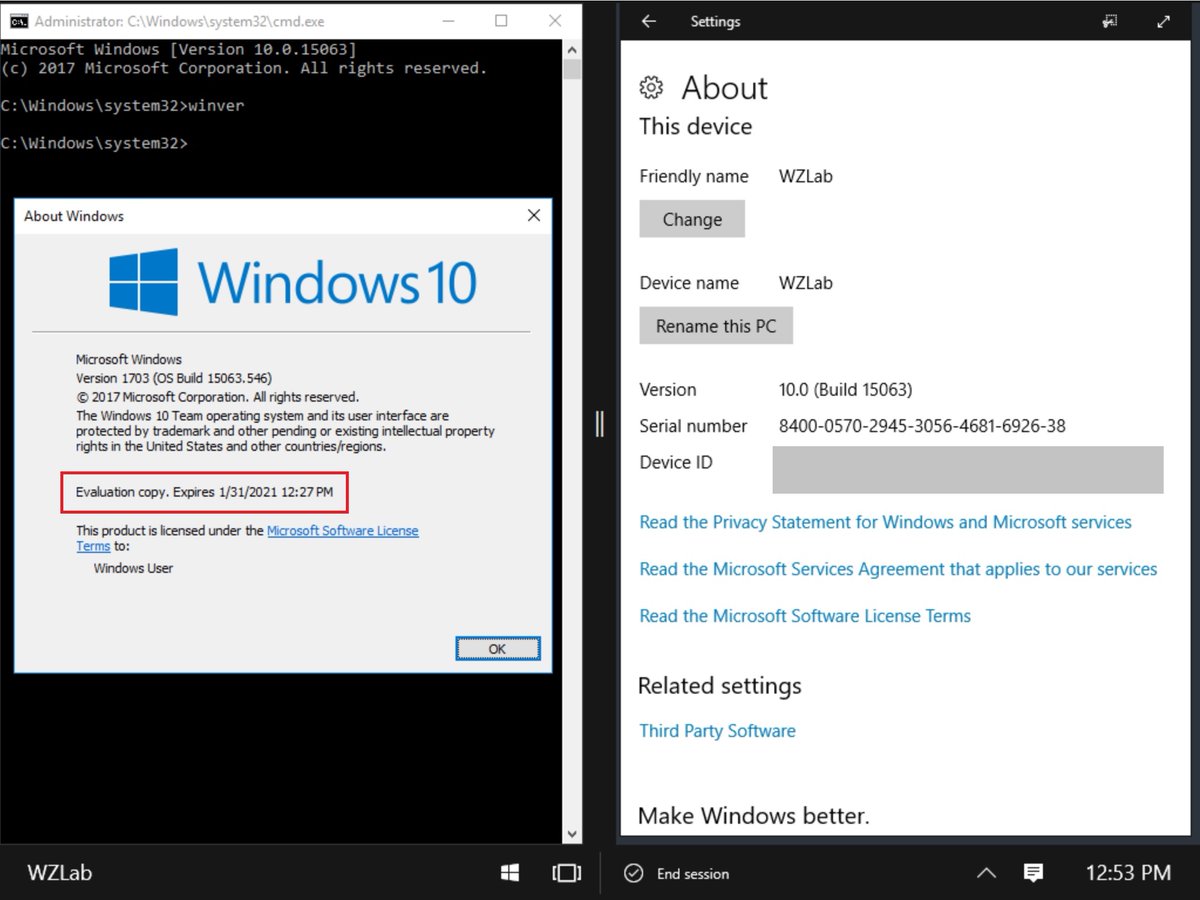Click the Windows 10 logo in winver
This screenshot has height=900, width=1200.
click(293, 282)
